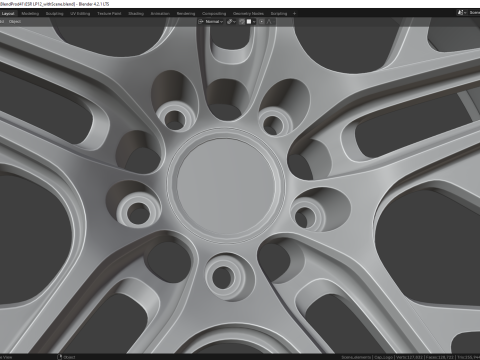This screenshot has height=360, width=480.
Task: Toggle proportional editing in the header
Action: (262, 22)
